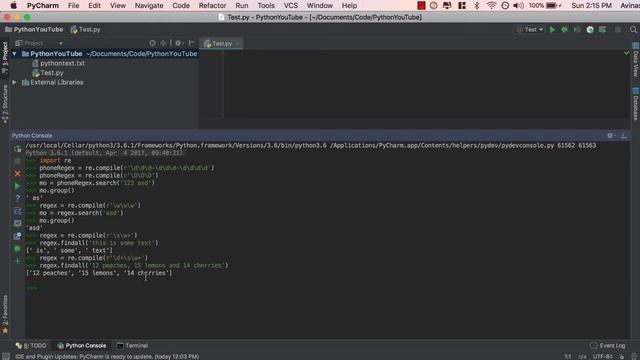Stop the Python console session
640x360 pixels.
tap(17, 161)
